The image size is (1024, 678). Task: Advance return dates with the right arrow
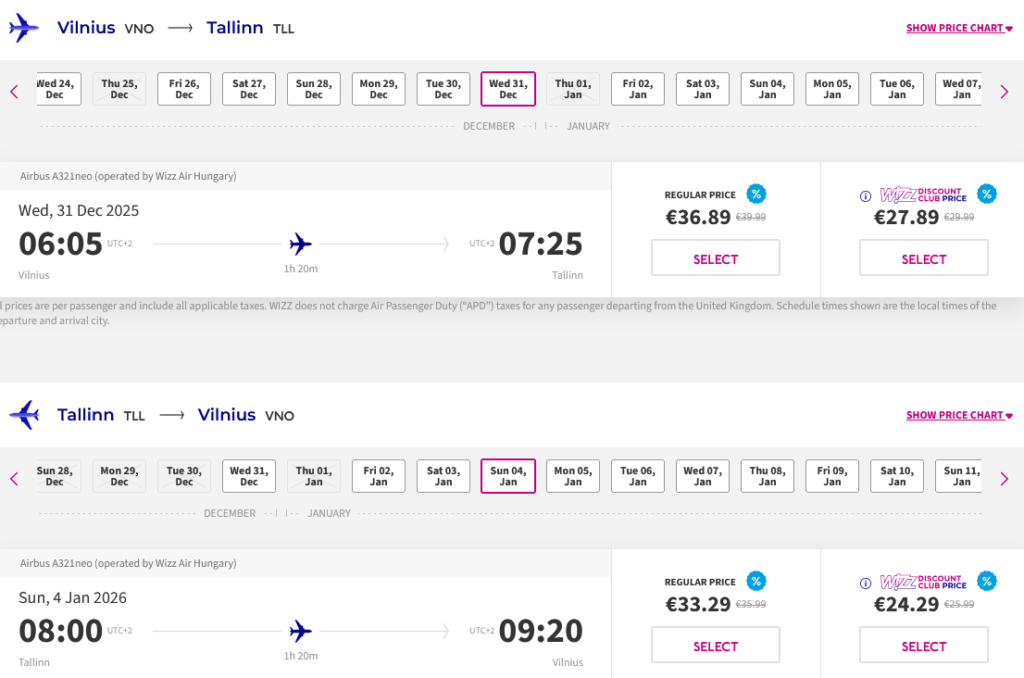click(x=1004, y=479)
